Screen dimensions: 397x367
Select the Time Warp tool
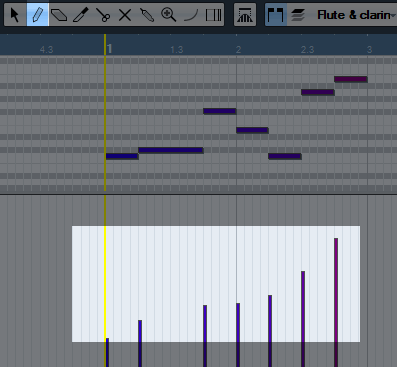click(x=213, y=15)
